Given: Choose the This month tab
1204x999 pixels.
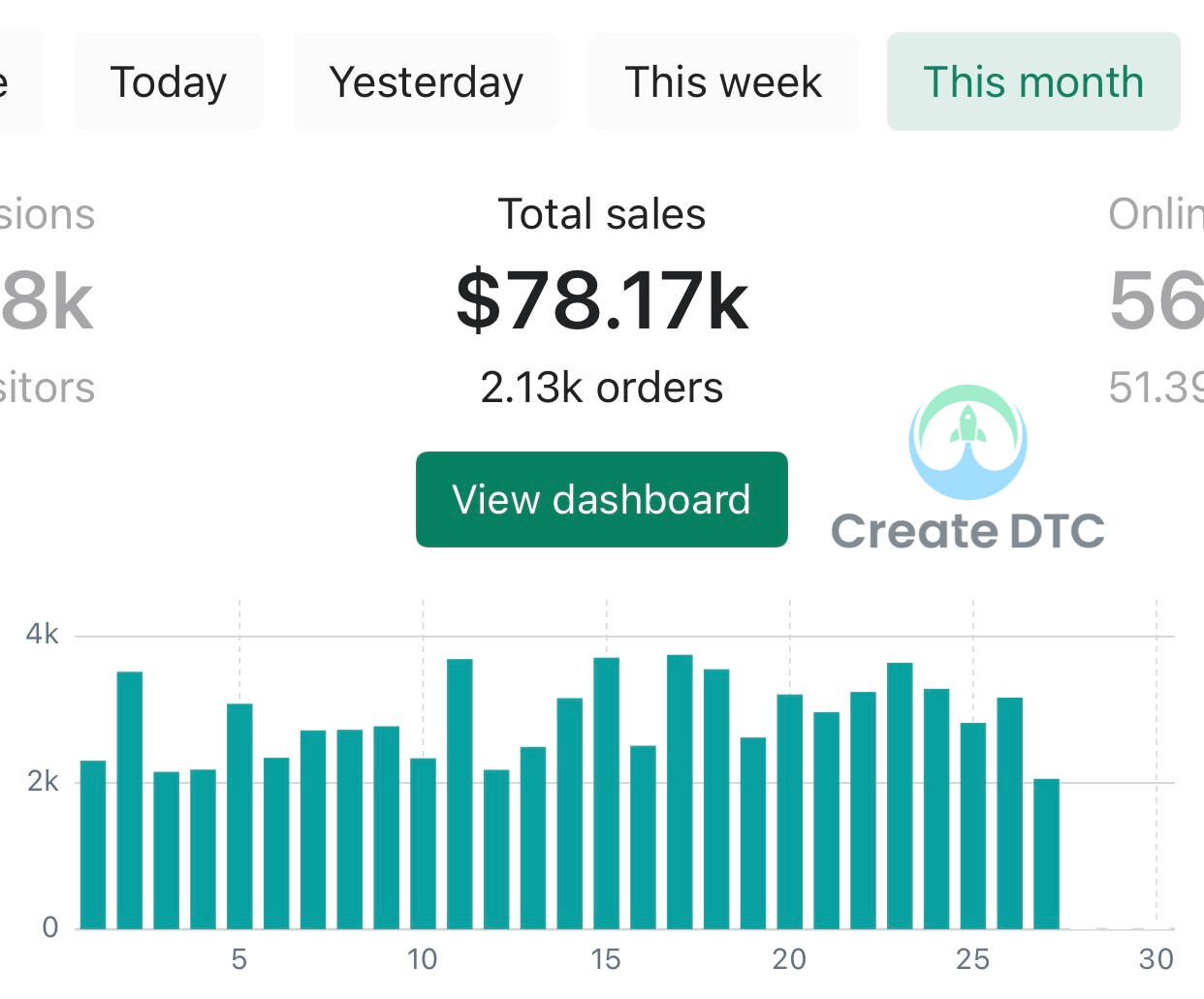Looking at the screenshot, I should tap(1033, 82).
